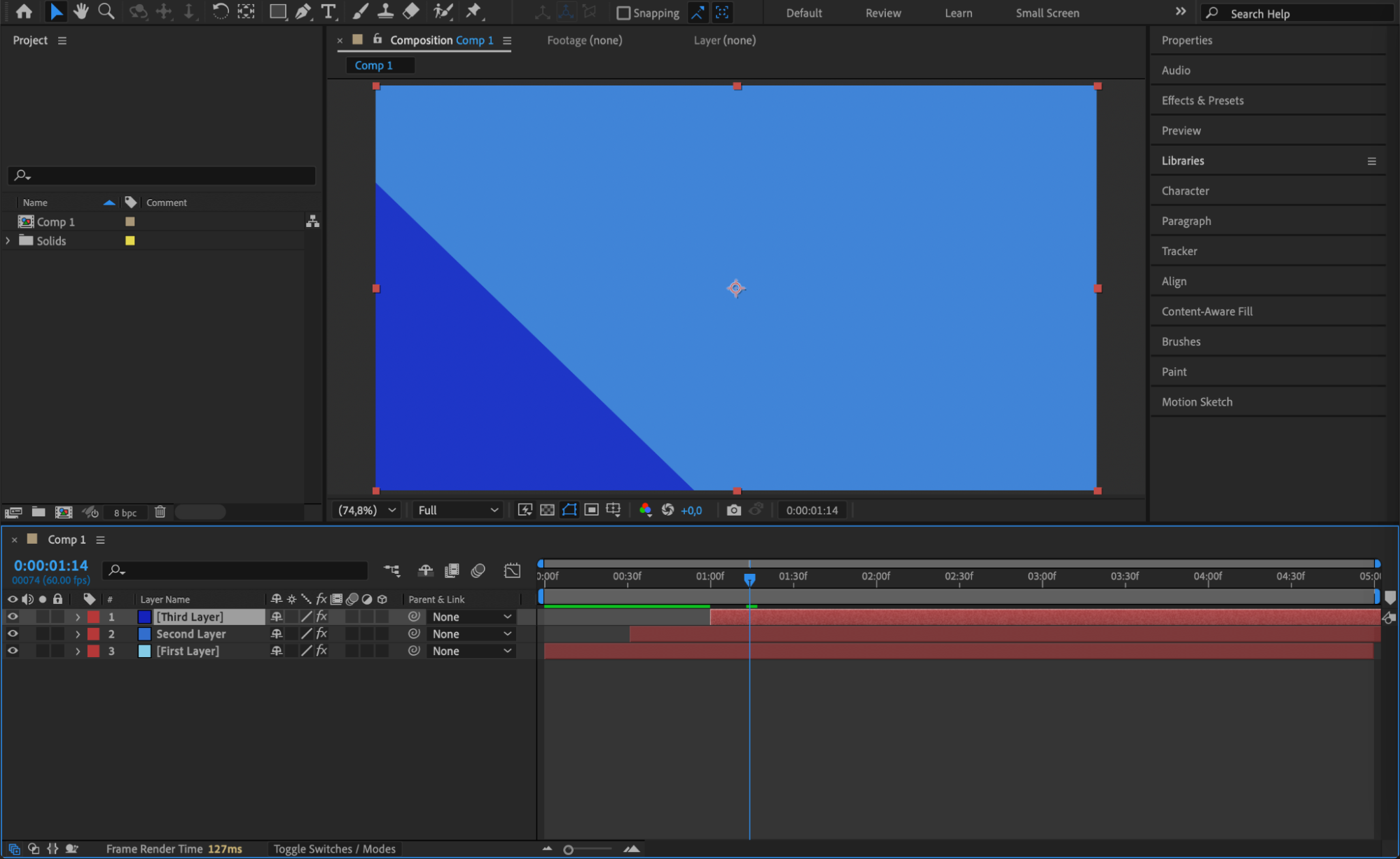
Task: Enable the Snapping checkbox
Action: point(623,13)
